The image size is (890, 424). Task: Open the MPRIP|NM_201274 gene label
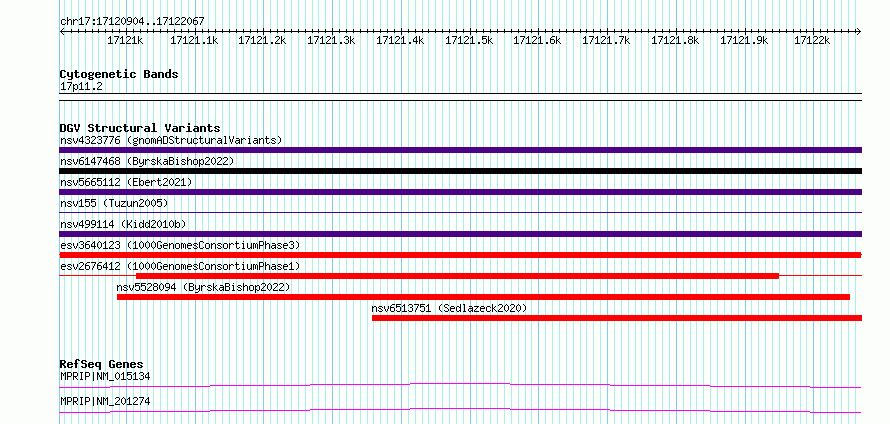pyautogui.click(x=105, y=401)
